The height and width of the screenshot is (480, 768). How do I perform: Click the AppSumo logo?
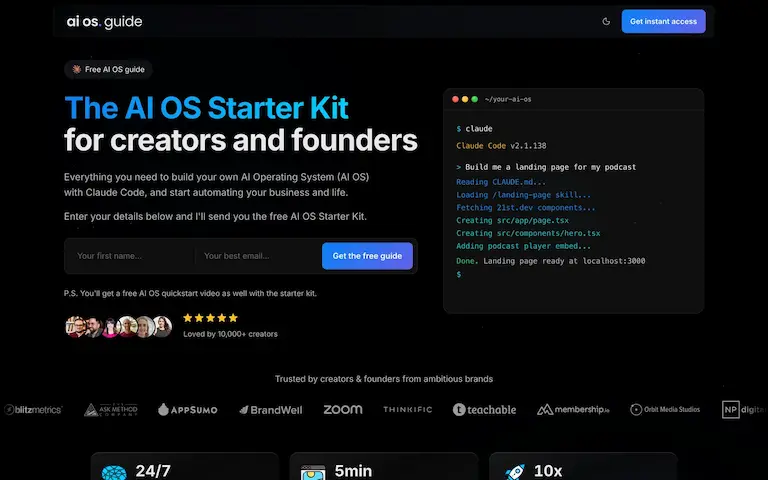click(x=188, y=409)
